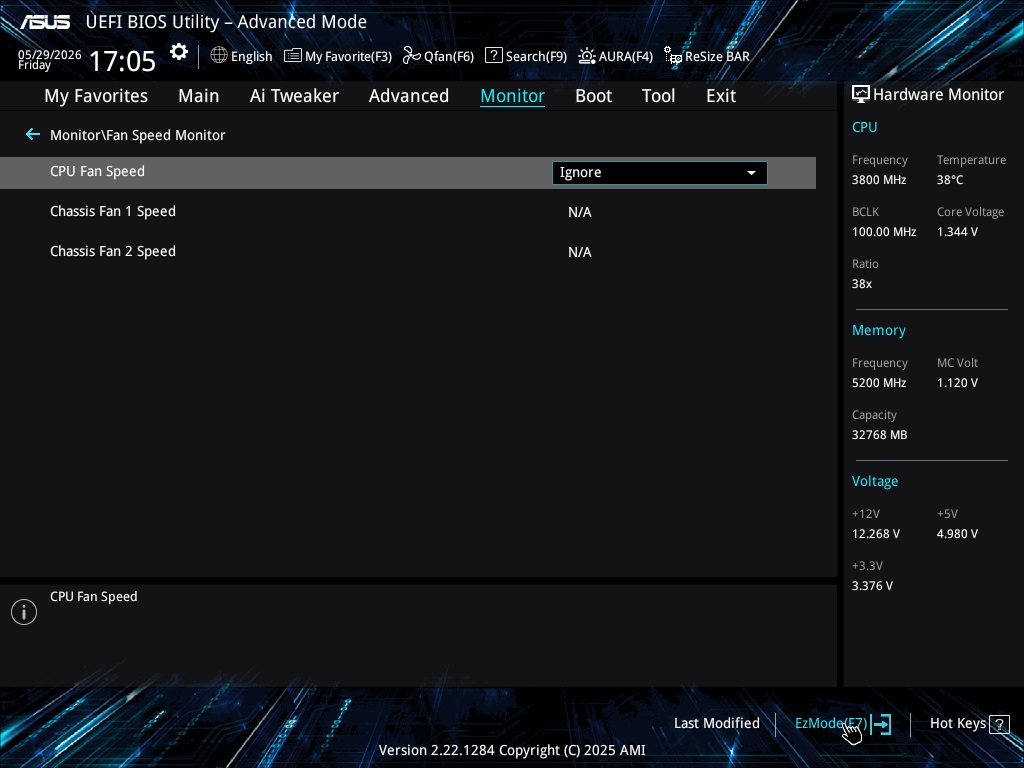Click the settings gear icon
This screenshot has width=1024, height=768.
179,52
